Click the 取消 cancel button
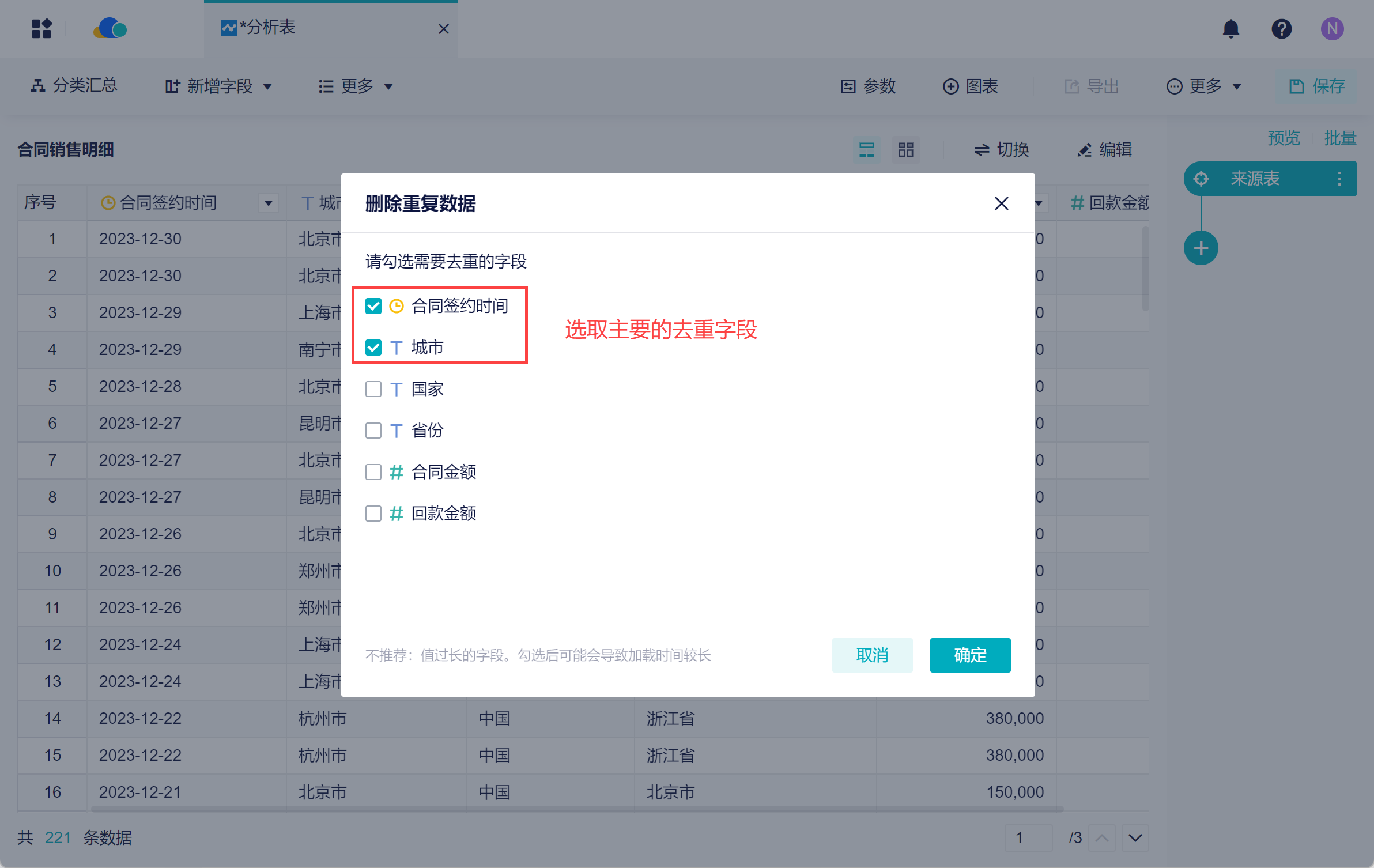Viewport: 1374px width, 868px height. [871, 655]
